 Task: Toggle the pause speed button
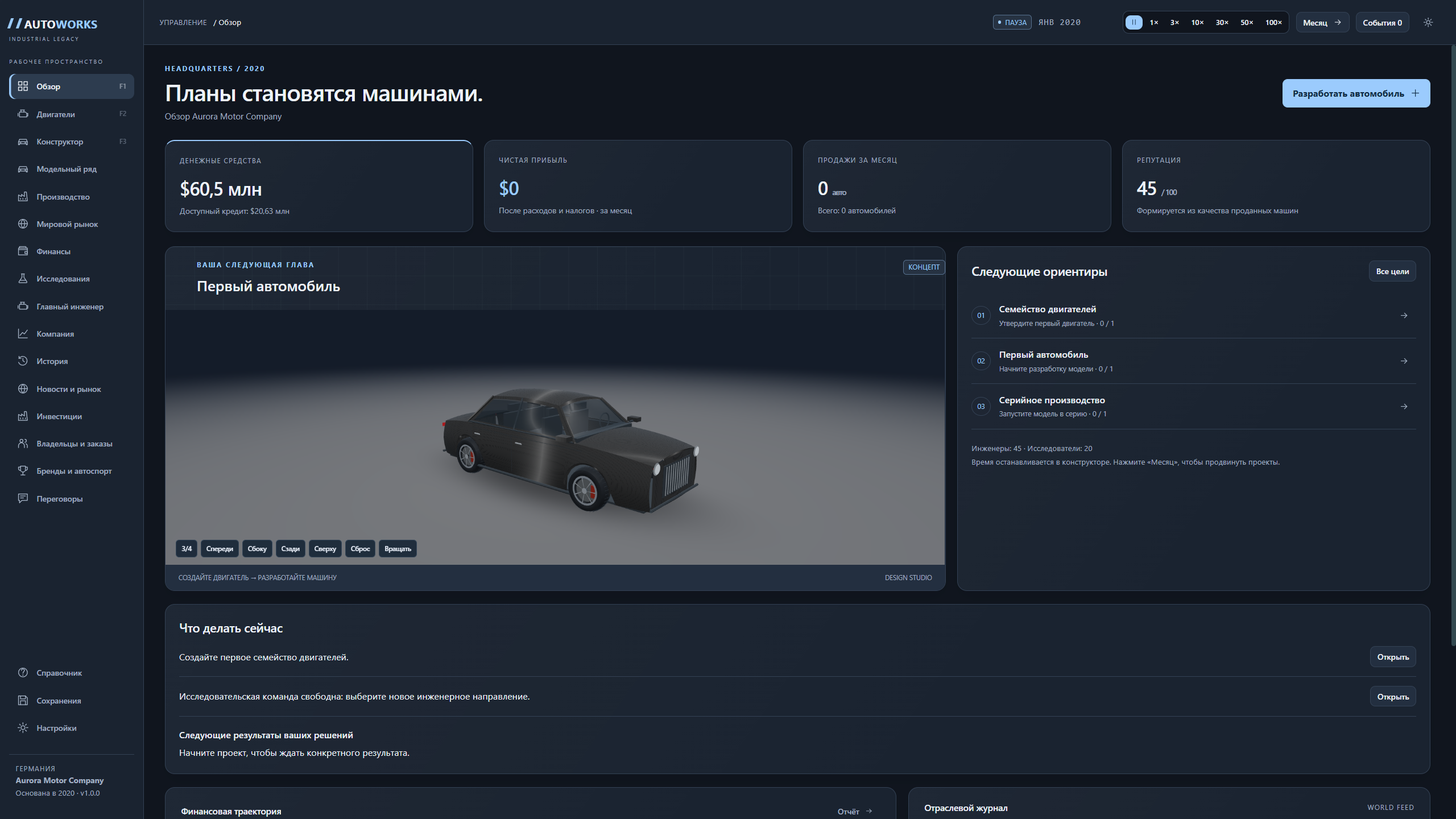1134,23
